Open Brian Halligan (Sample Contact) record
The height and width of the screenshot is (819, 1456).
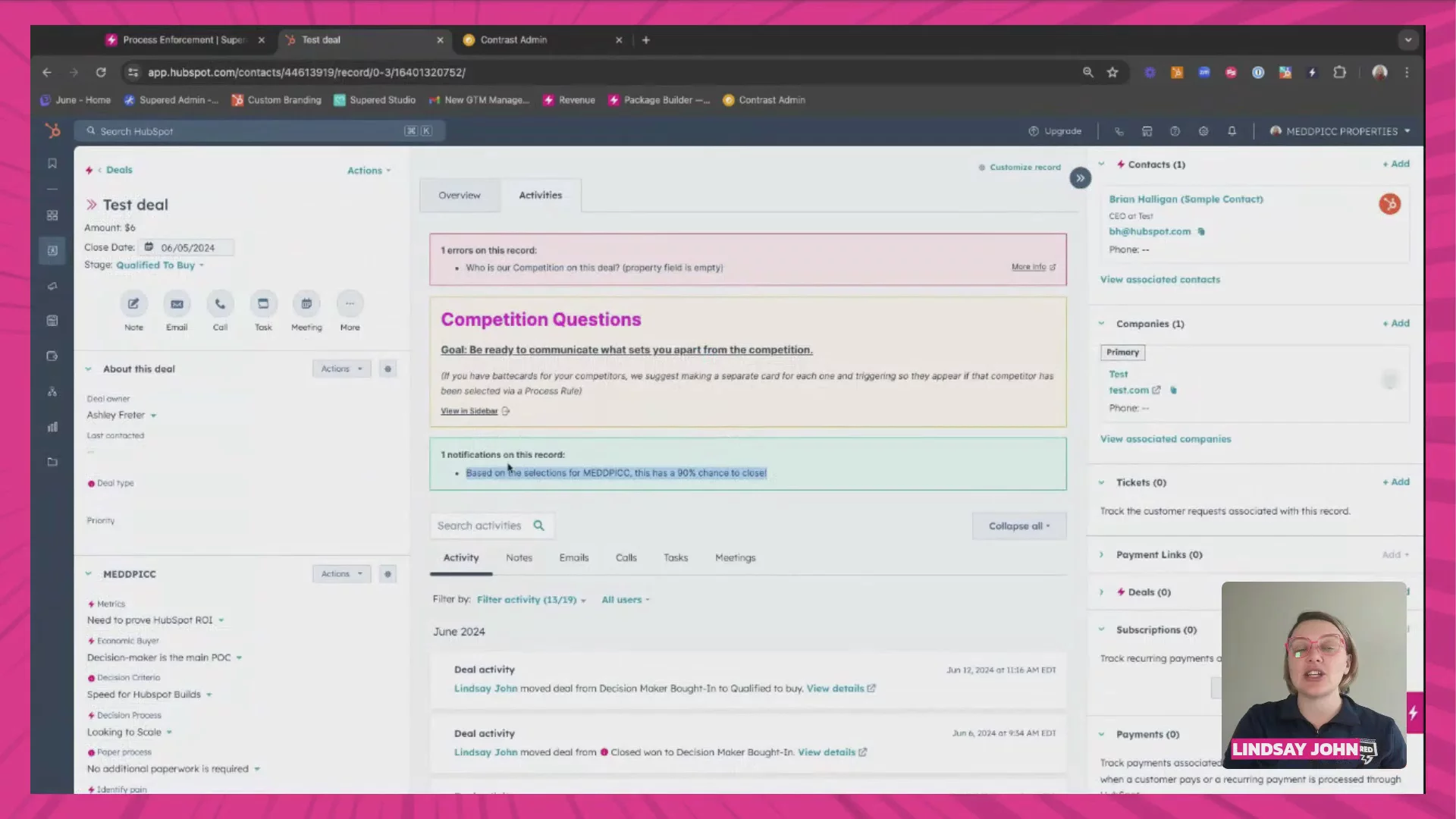1186,199
